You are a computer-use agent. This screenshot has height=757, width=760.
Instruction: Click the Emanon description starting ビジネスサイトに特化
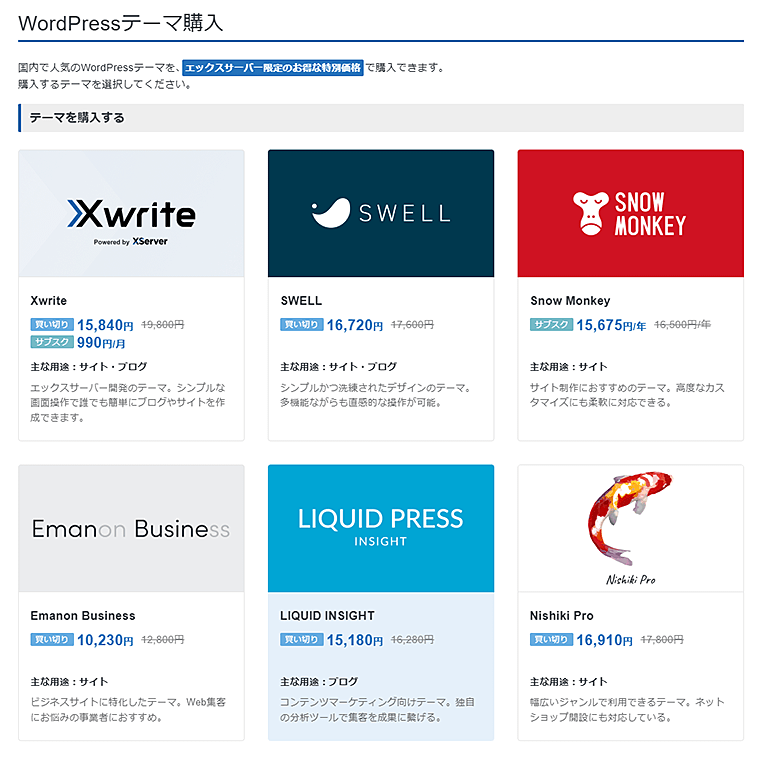(x=128, y=710)
